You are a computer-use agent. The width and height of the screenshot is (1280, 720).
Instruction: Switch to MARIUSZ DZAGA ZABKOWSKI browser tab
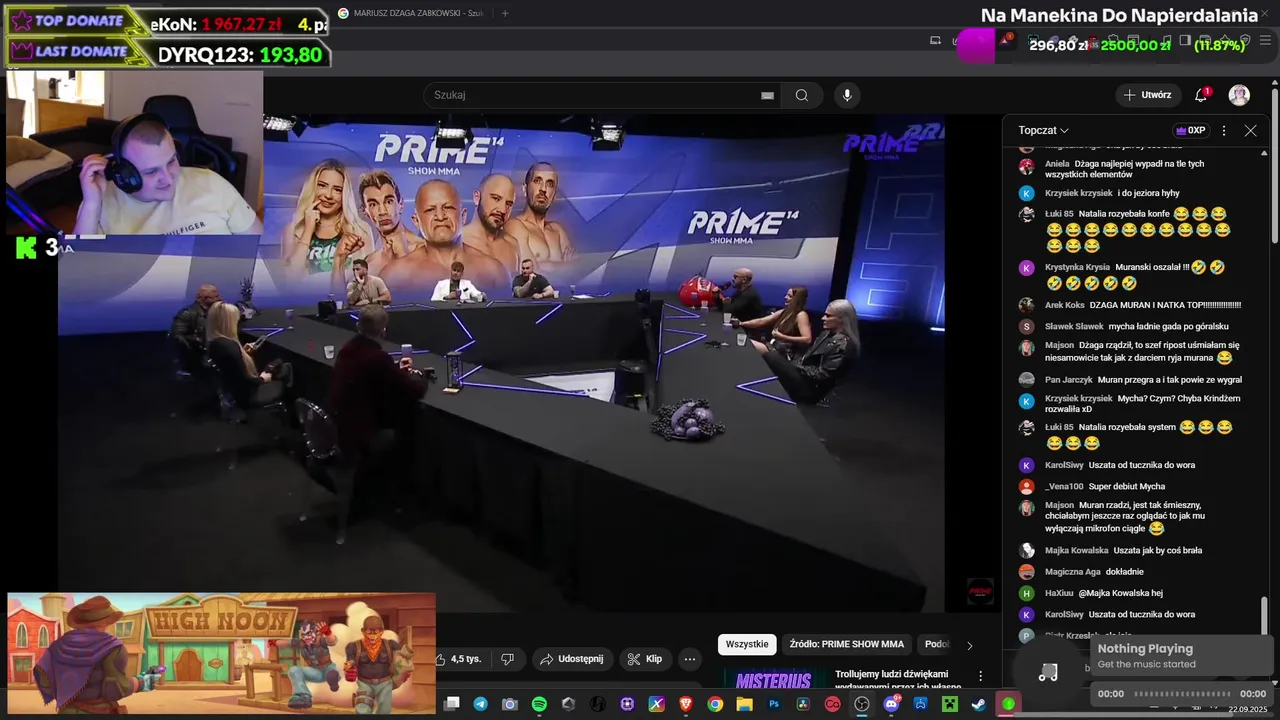pos(412,13)
